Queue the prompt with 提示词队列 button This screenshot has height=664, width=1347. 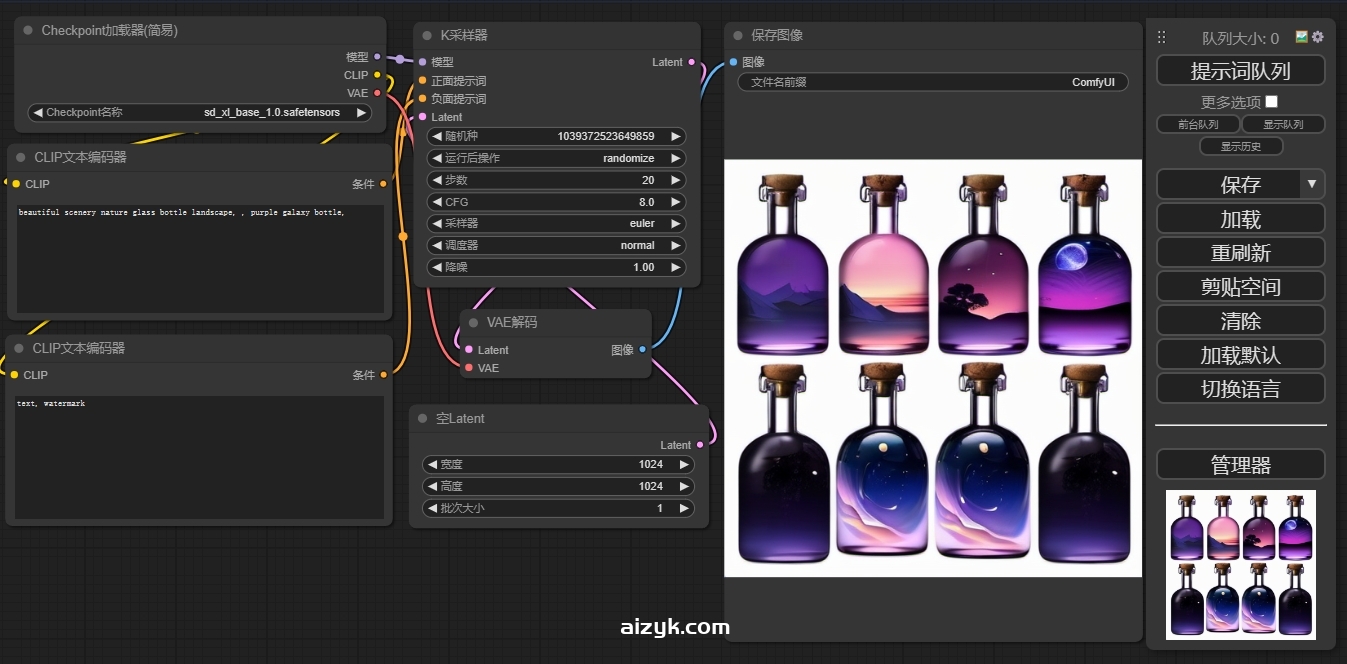coord(1240,70)
